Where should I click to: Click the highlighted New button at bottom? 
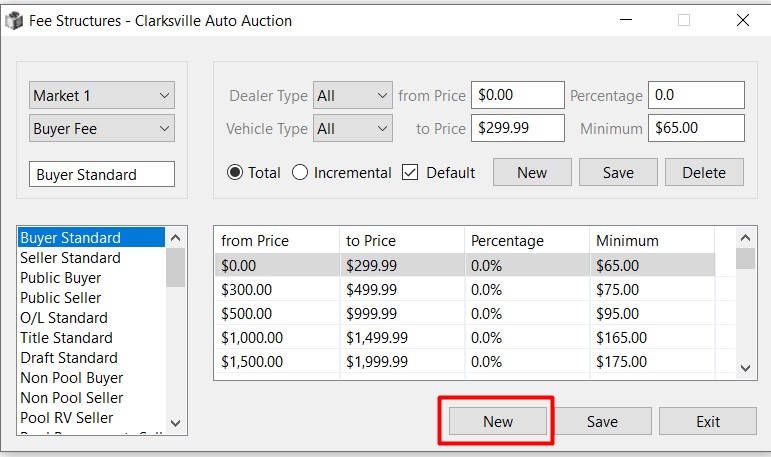[497, 421]
